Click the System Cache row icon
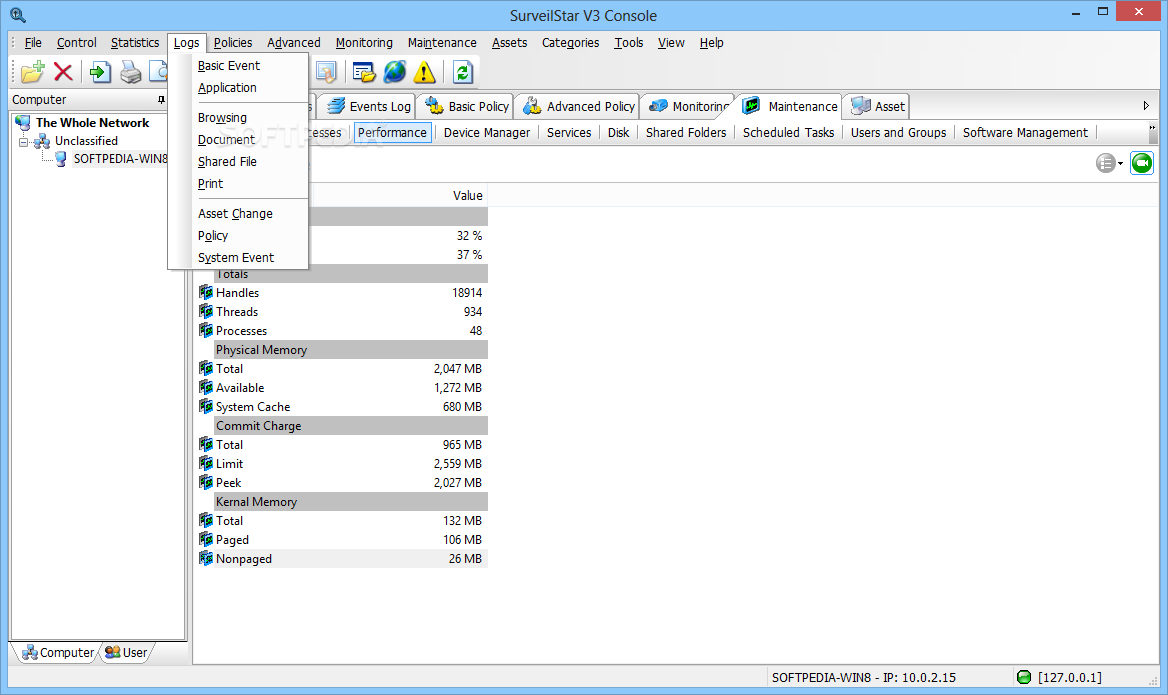Image resolution: width=1168 pixels, height=695 pixels. [206, 406]
